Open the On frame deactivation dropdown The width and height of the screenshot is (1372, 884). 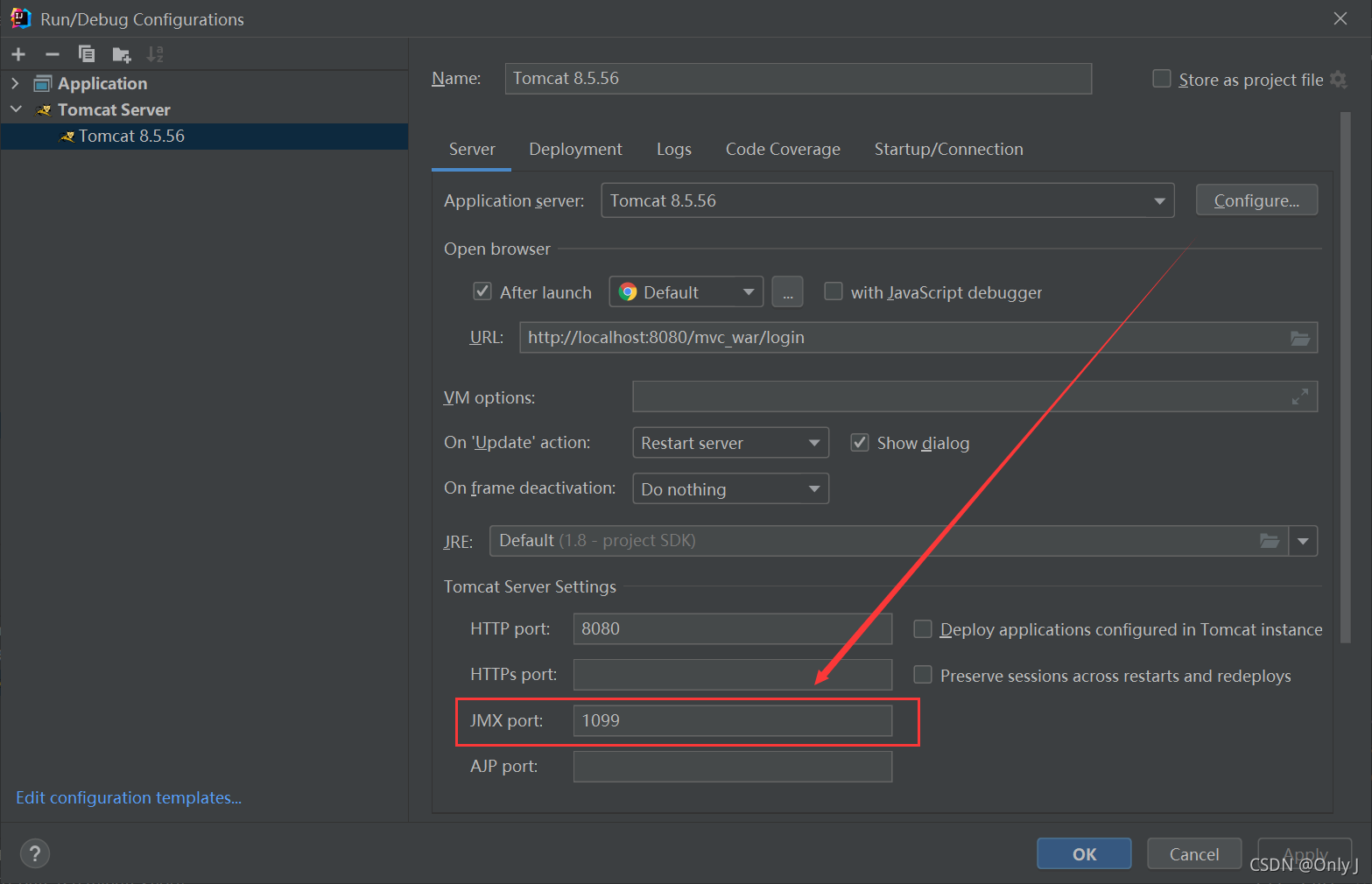pyautogui.click(x=730, y=488)
